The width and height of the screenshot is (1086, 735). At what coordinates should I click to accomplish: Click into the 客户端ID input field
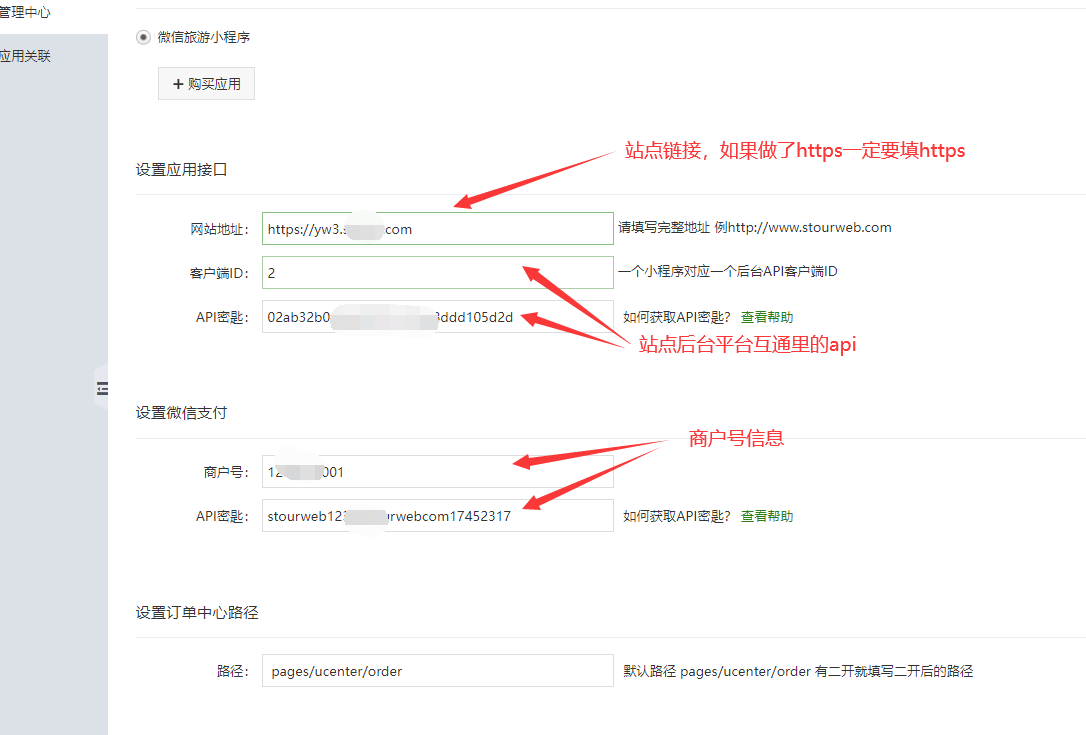[x=437, y=272]
